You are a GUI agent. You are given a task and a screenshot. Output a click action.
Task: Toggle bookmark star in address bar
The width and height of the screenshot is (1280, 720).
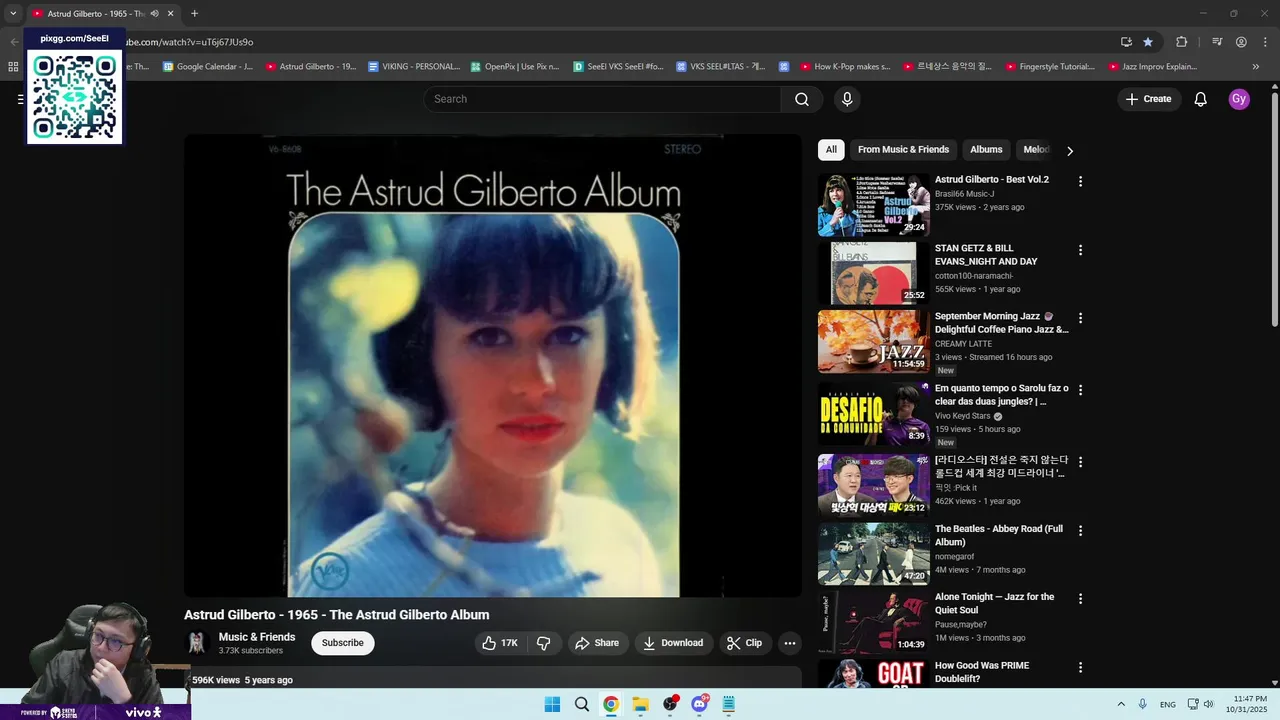[1148, 42]
